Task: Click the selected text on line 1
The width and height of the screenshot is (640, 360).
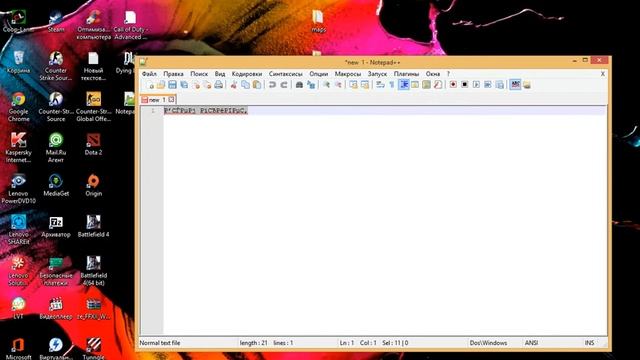Action: click(x=206, y=111)
